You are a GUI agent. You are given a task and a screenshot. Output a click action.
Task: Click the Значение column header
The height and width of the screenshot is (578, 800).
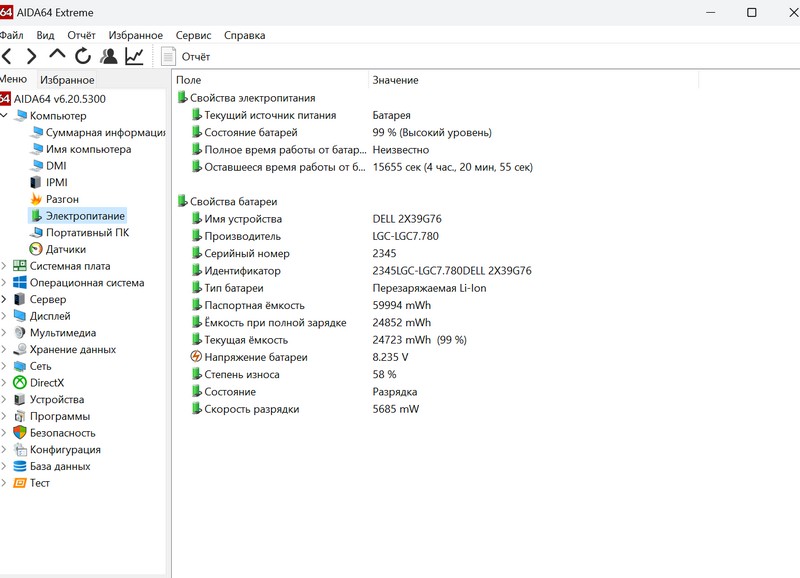tap(395, 80)
